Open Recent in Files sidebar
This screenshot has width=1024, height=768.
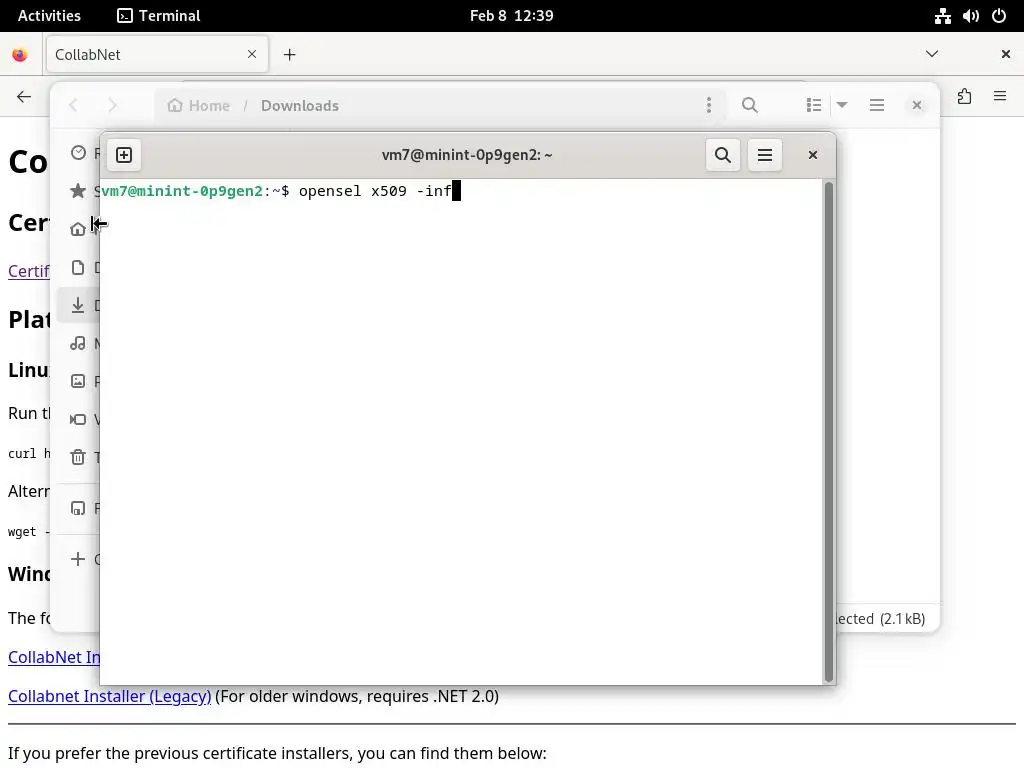78,153
